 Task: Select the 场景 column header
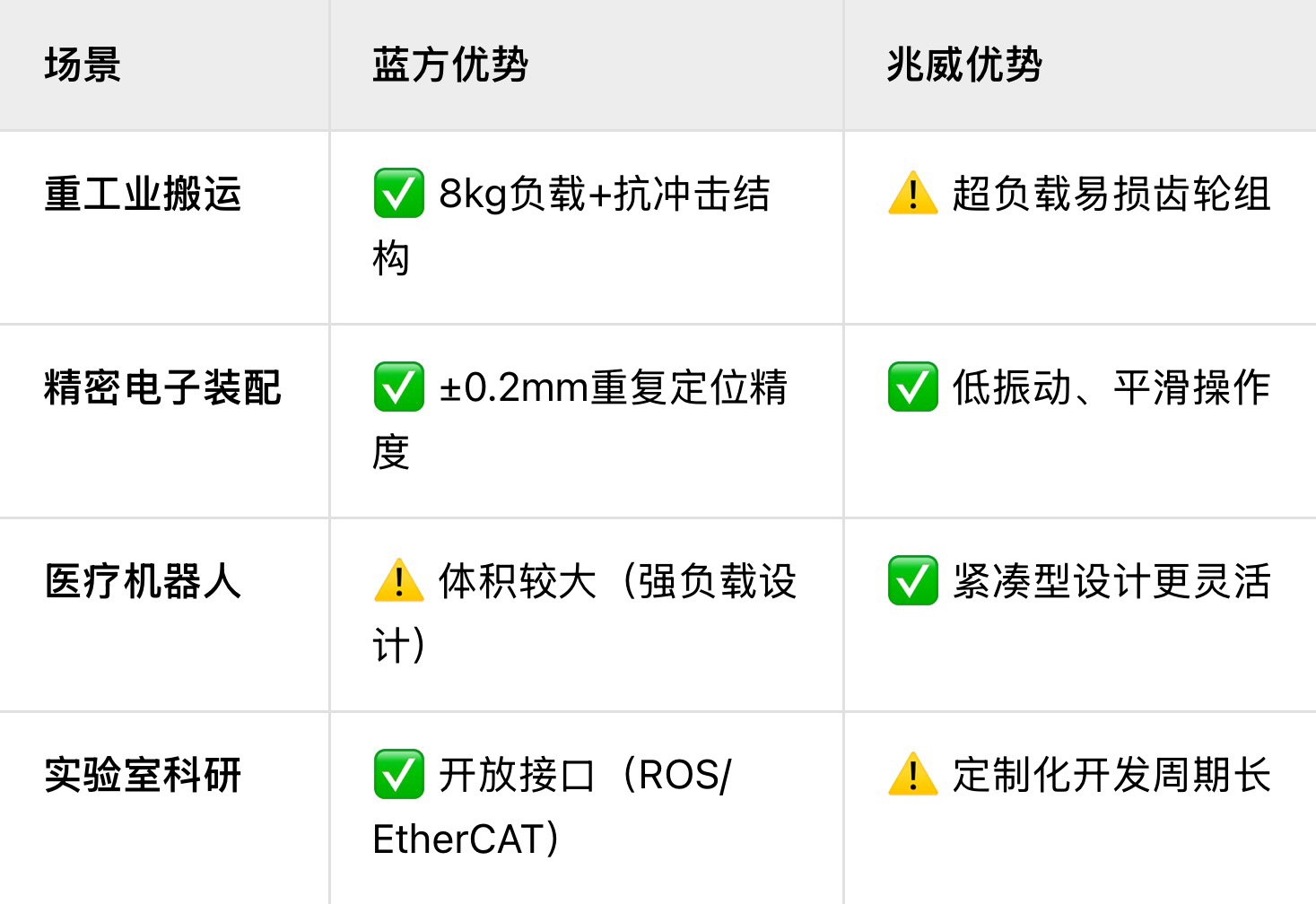83,65
